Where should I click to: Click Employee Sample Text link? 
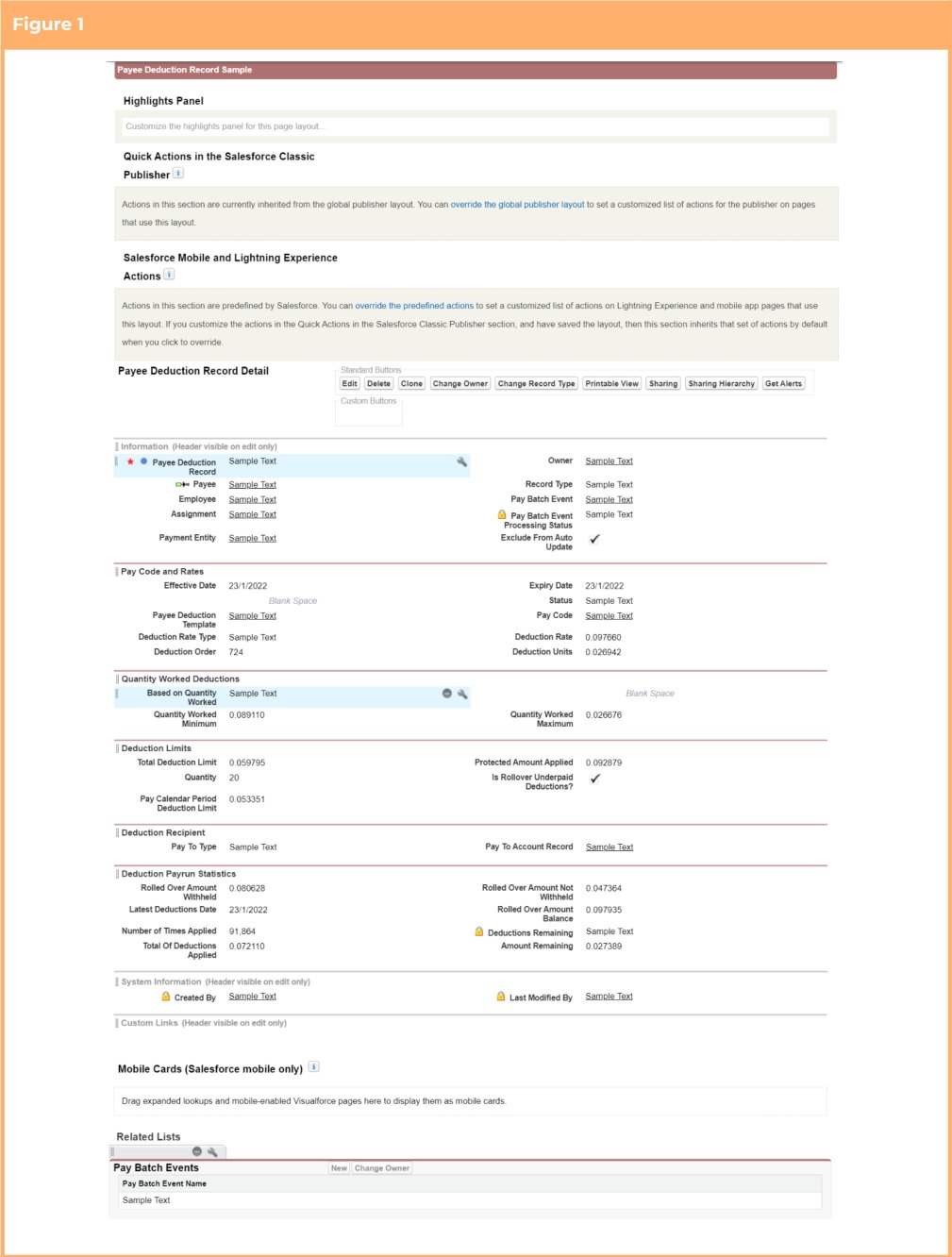click(252, 500)
